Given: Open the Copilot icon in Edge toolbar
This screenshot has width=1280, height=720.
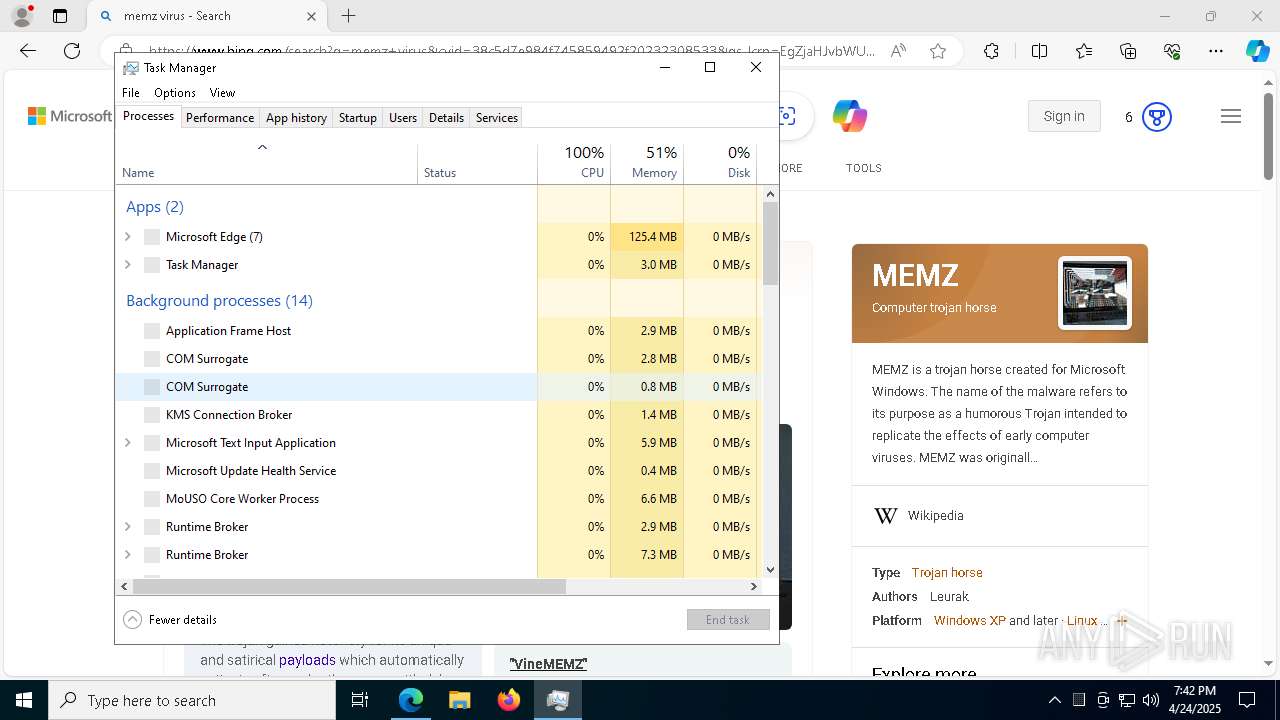Looking at the screenshot, I should point(1257,51).
